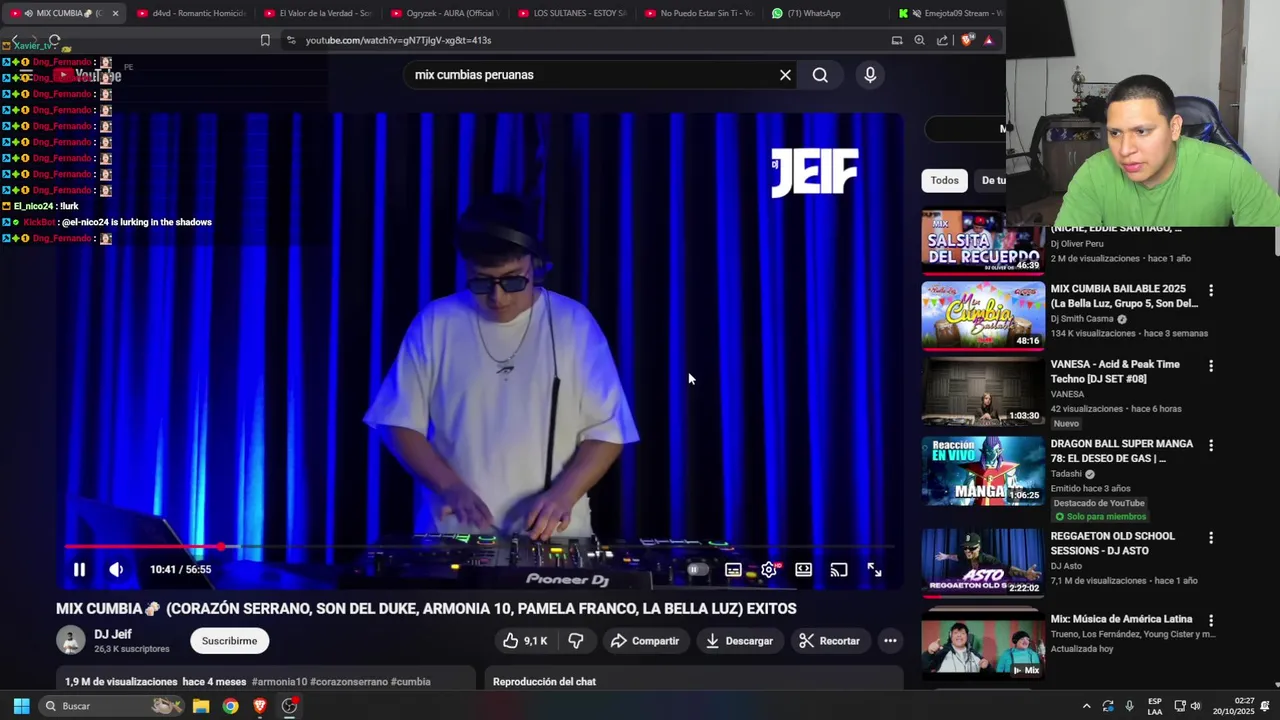Open Windows Start menu

pos(21,706)
